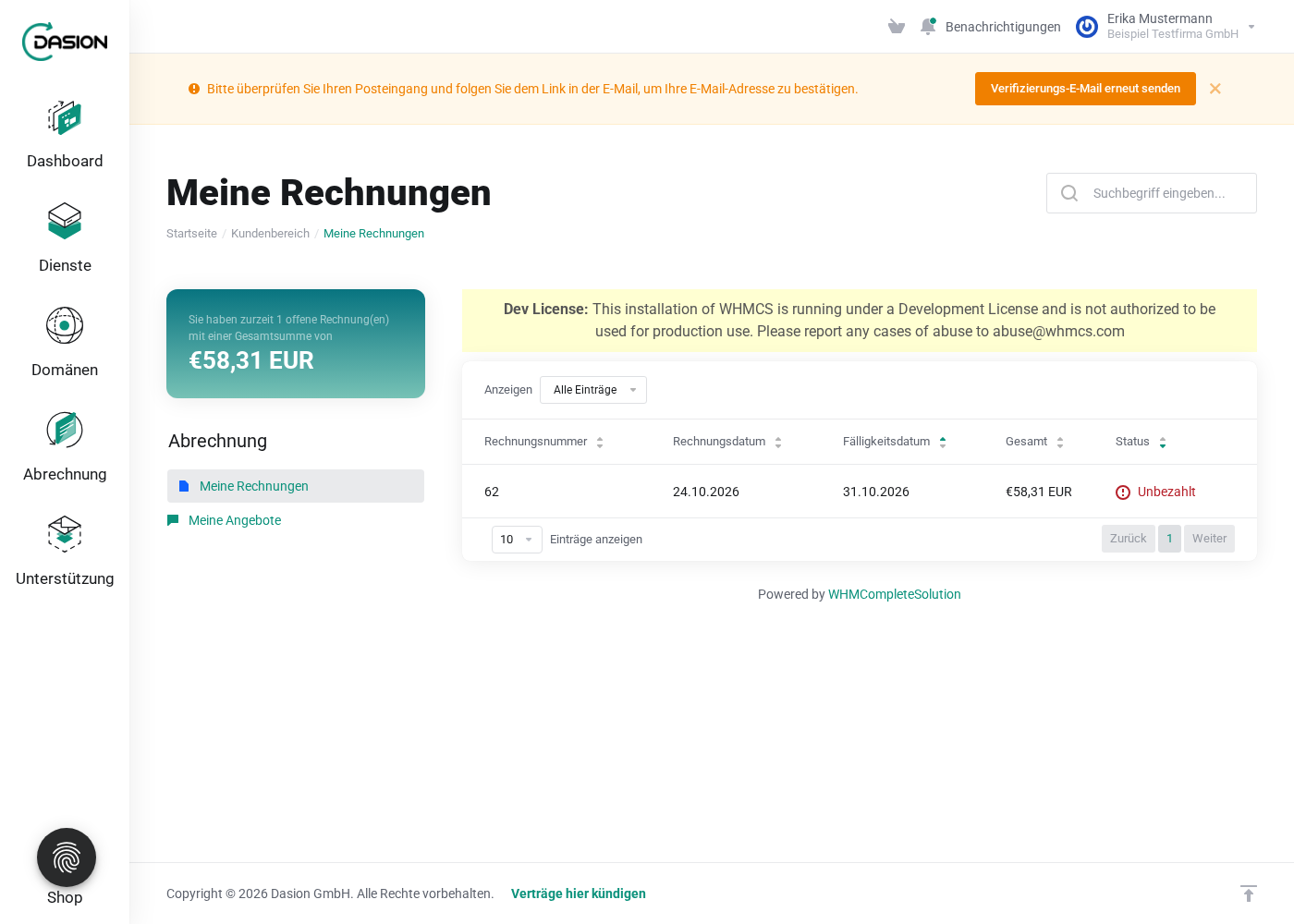The image size is (1294, 924).
Task: Open the Dashboard sidebar icon
Action: pos(65,118)
